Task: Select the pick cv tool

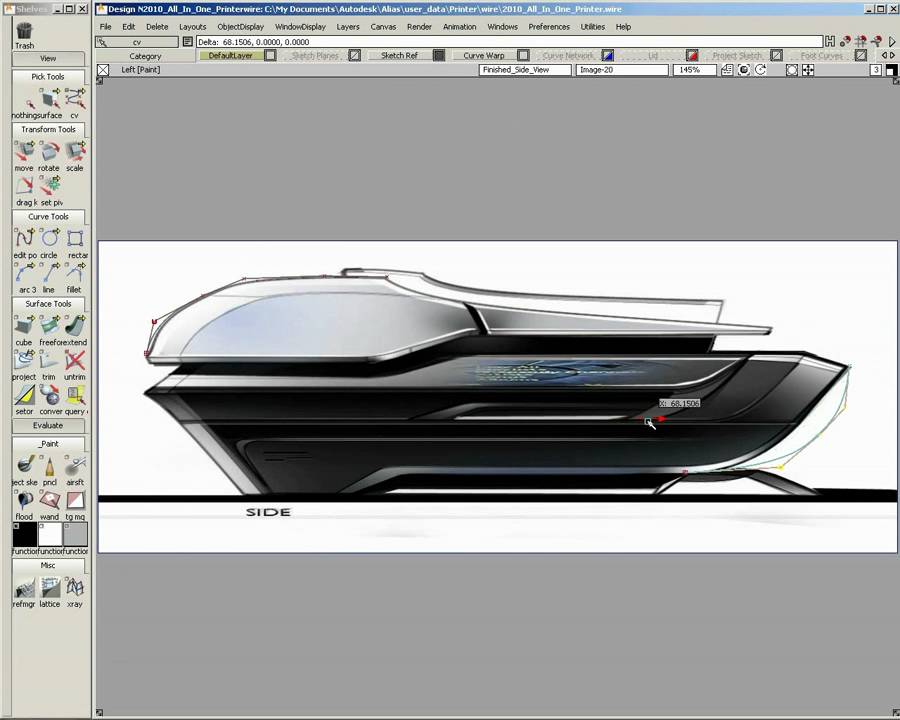Action: pyautogui.click(x=75, y=98)
